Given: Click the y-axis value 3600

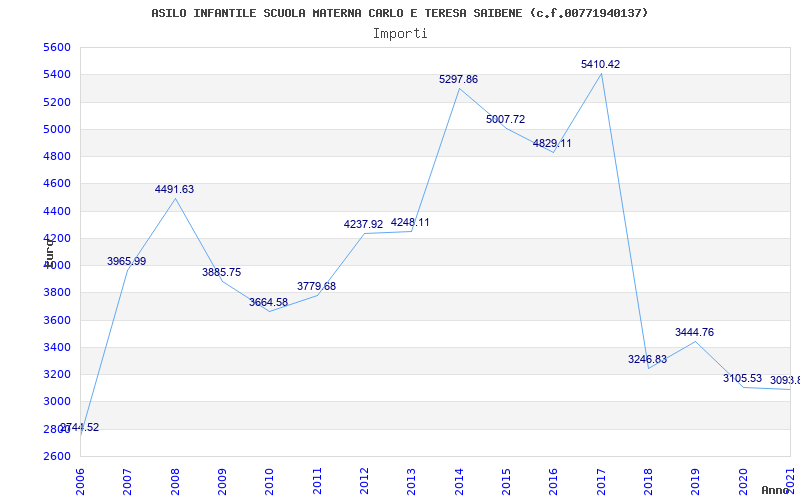Looking at the screenshot, I should click(57, 320).
